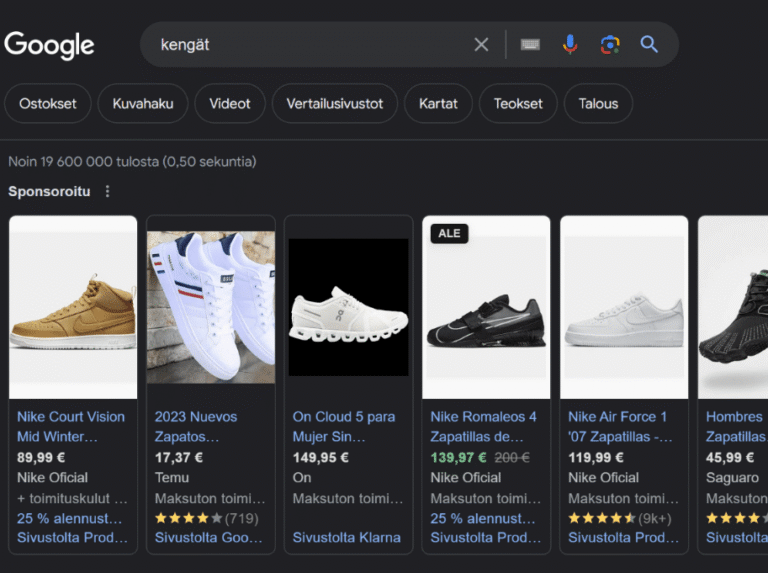Click the magnifying glass search icon
The width and height of the screenshot is (768, 573).
tap(649, 45)
